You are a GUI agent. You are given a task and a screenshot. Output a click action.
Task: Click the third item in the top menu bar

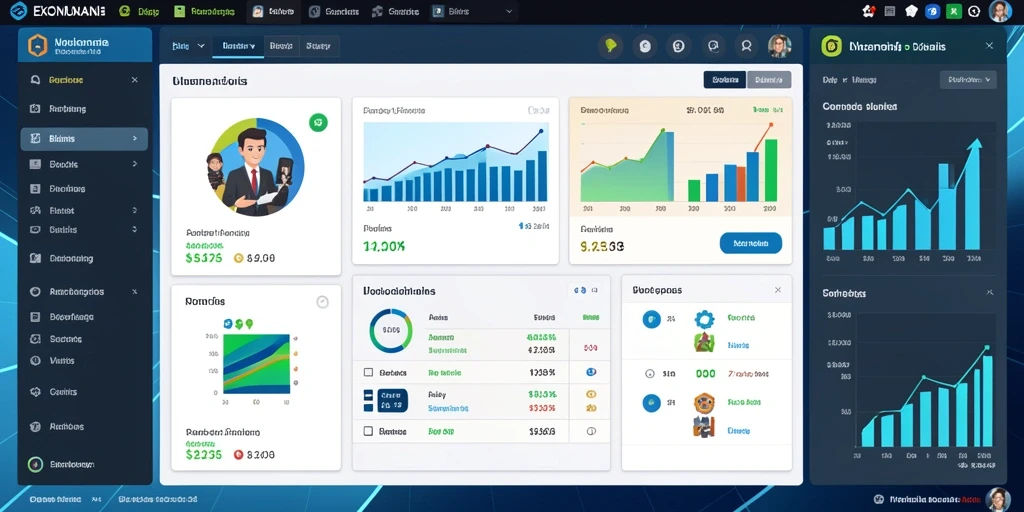pyautogui.click(x=272, y=11)
